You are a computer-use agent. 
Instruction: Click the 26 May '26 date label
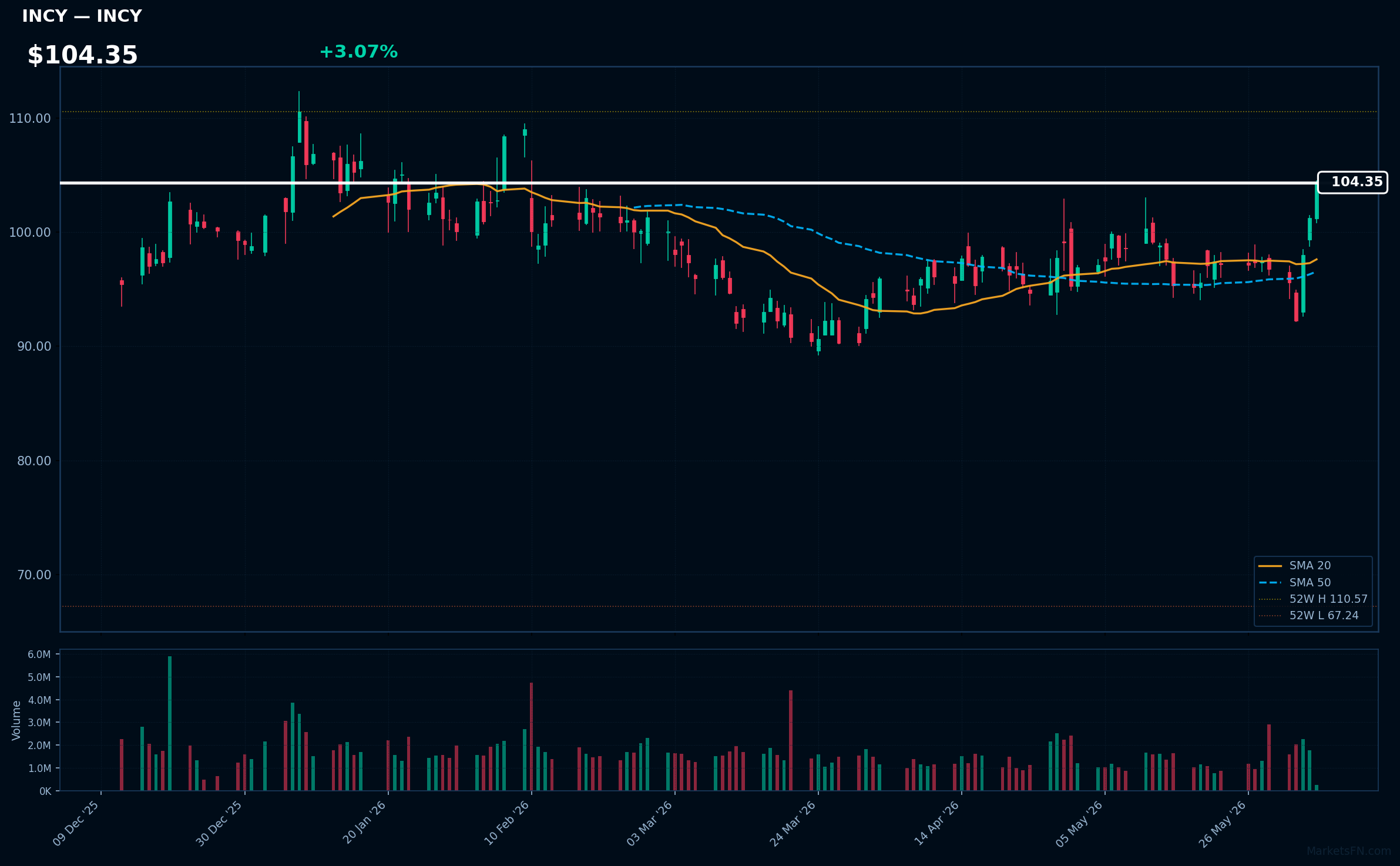(x=1223, y=824)
